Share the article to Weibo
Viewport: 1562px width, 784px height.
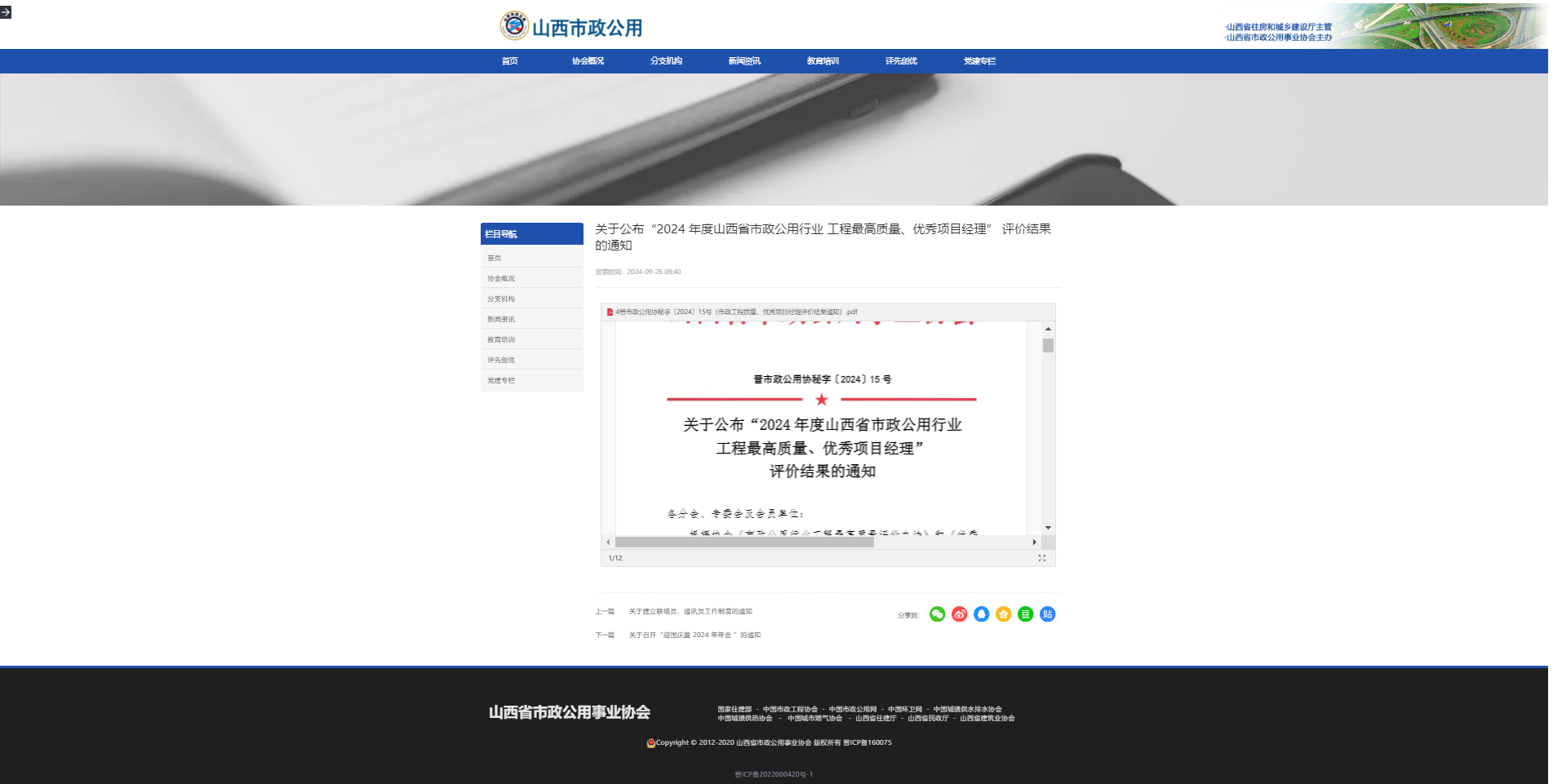coord(960,614)
